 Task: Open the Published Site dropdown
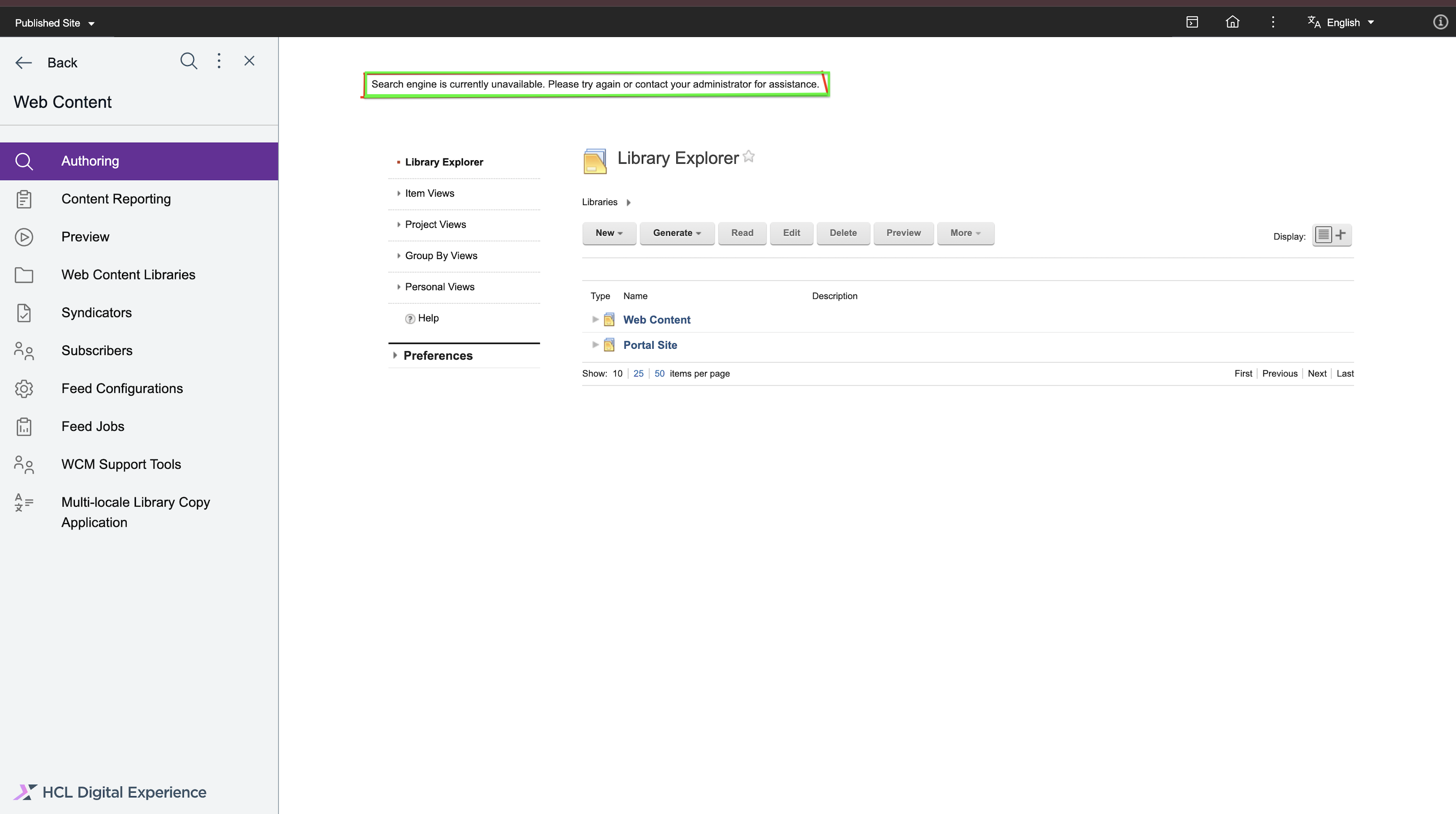click(54, 23)
